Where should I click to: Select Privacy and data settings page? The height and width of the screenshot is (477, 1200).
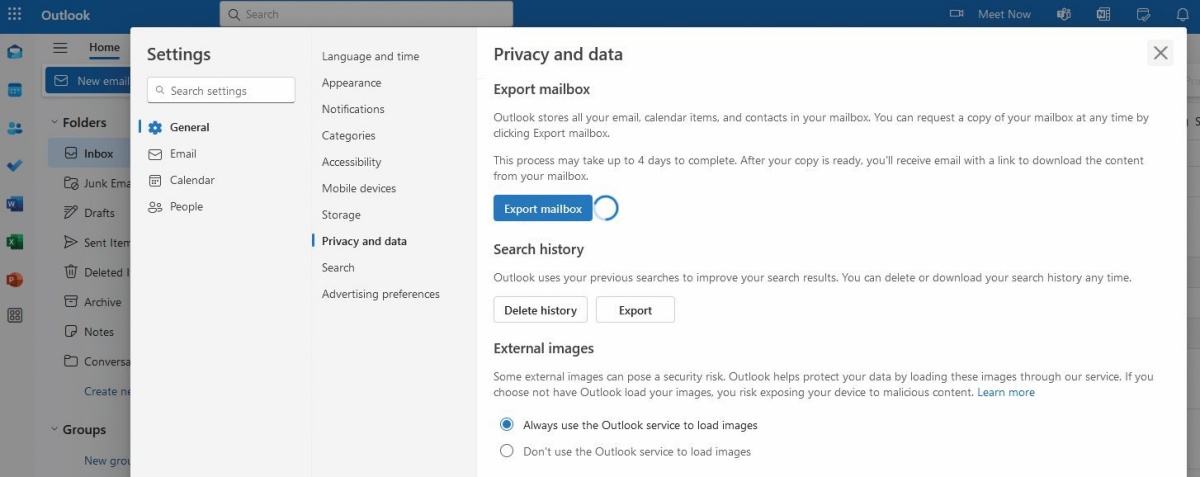(364, 241)
